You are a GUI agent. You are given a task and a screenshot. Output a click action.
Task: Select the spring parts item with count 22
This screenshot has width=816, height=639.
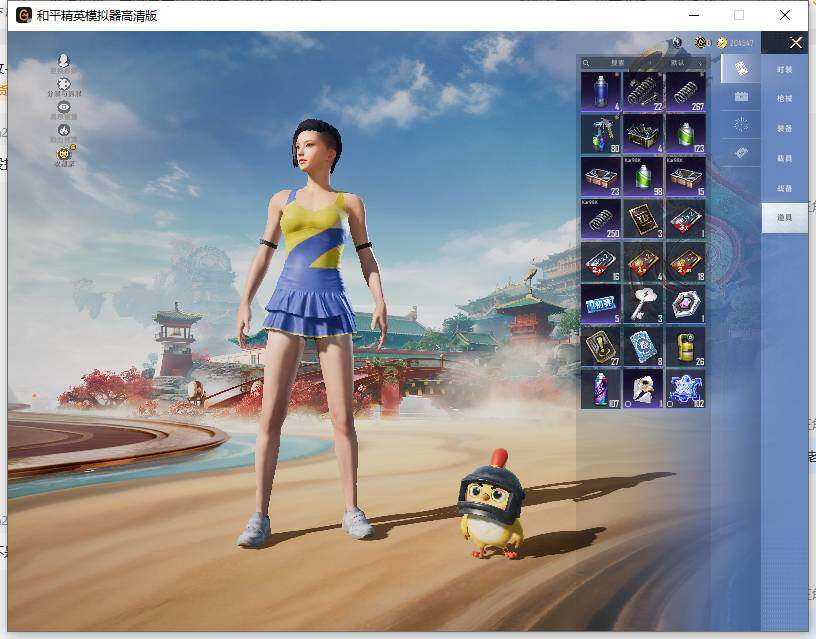click(x=643, y=92)
